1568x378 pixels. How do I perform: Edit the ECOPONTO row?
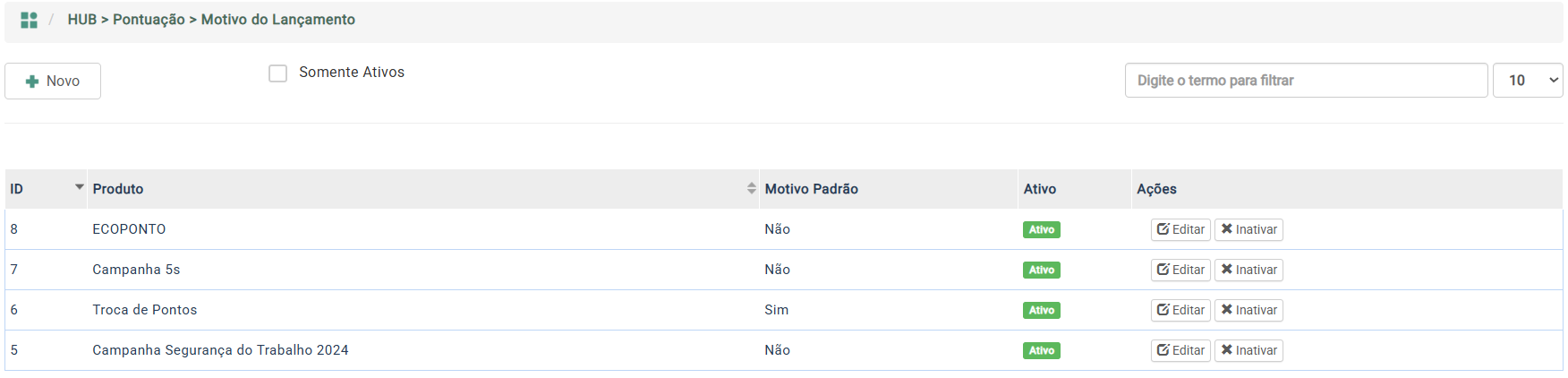point(1180,229)
